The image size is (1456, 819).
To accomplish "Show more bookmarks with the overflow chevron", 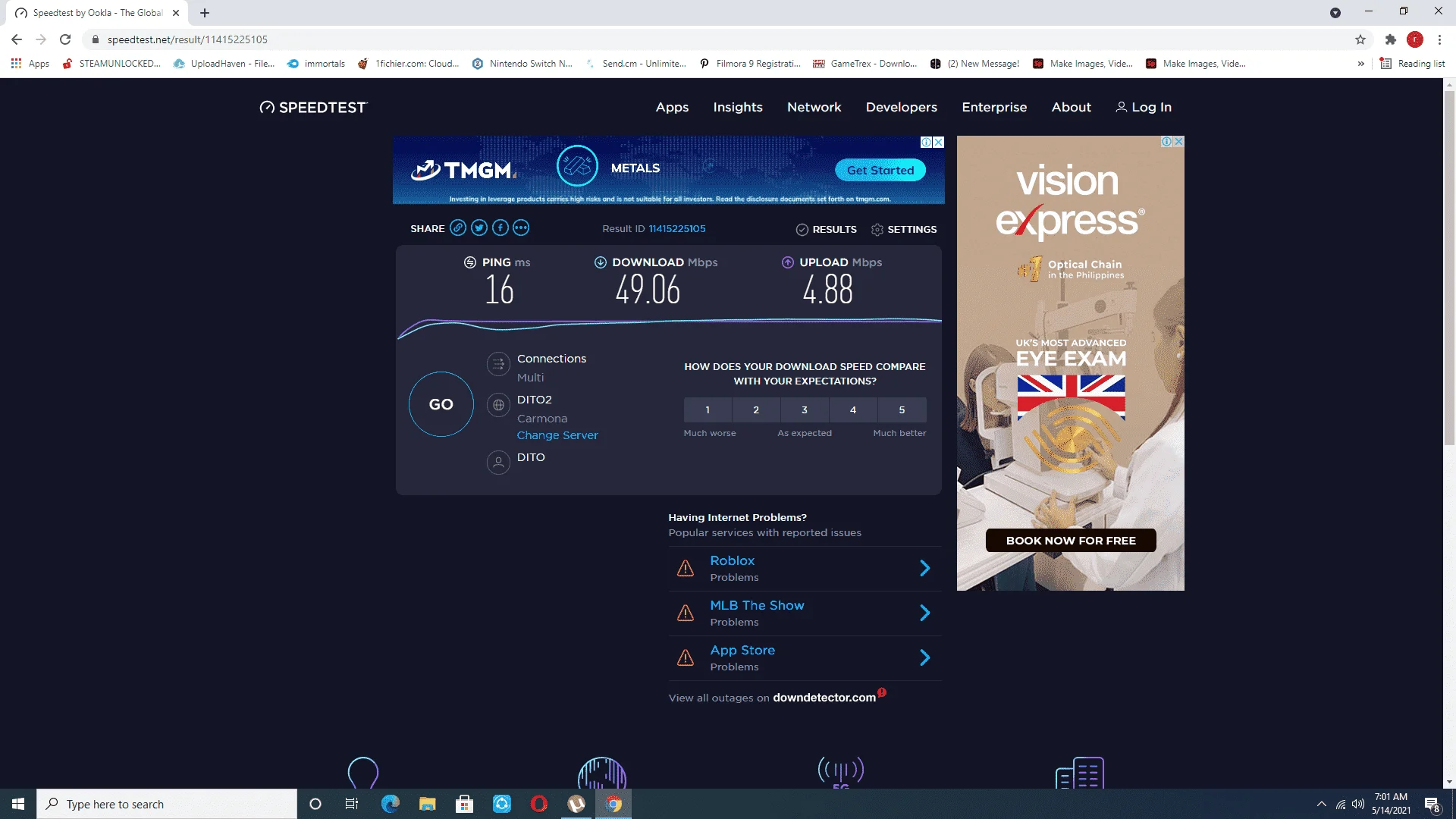I will 1361,64.
